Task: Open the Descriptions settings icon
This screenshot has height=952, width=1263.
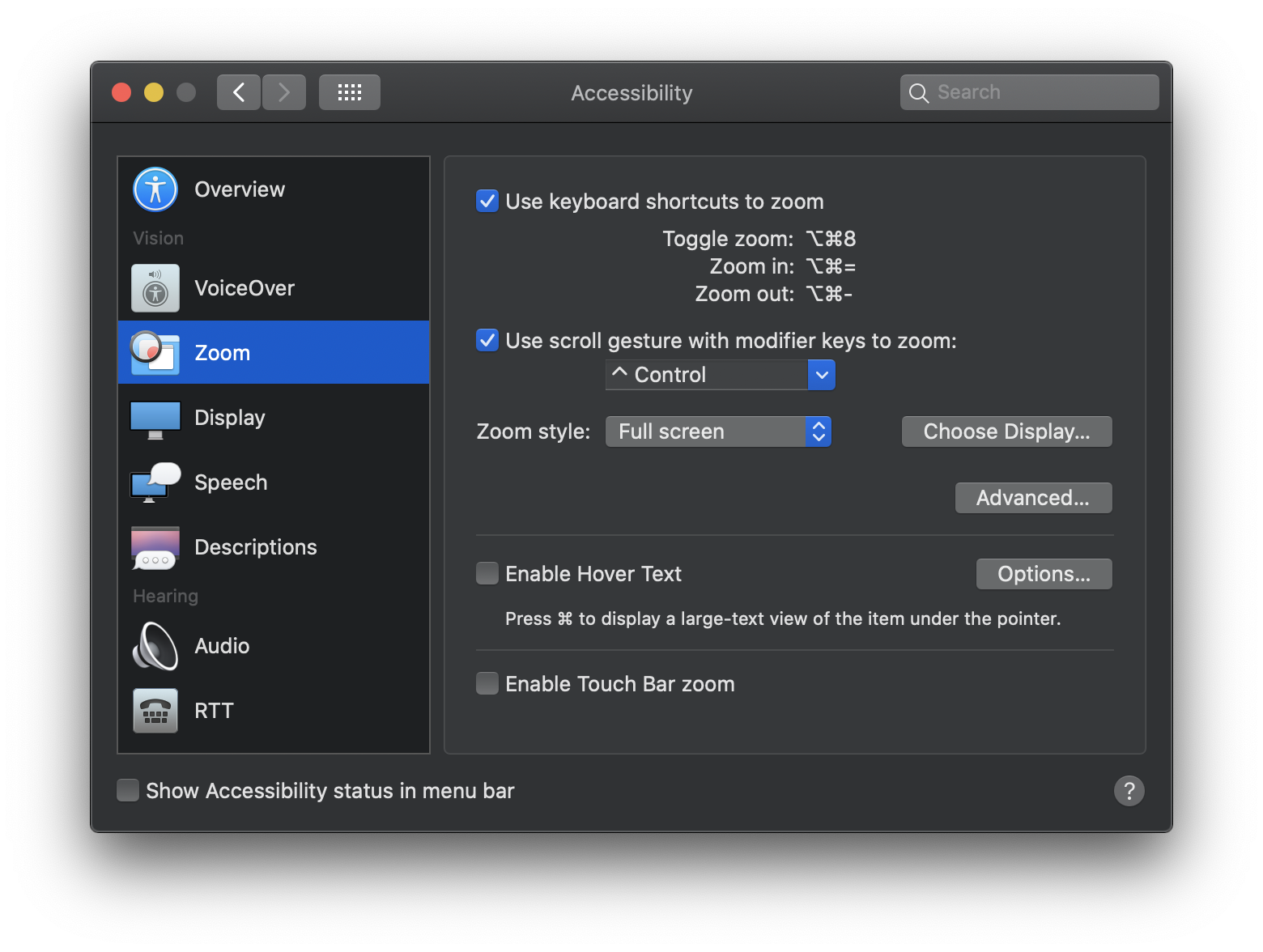Action: click(155, 547)
